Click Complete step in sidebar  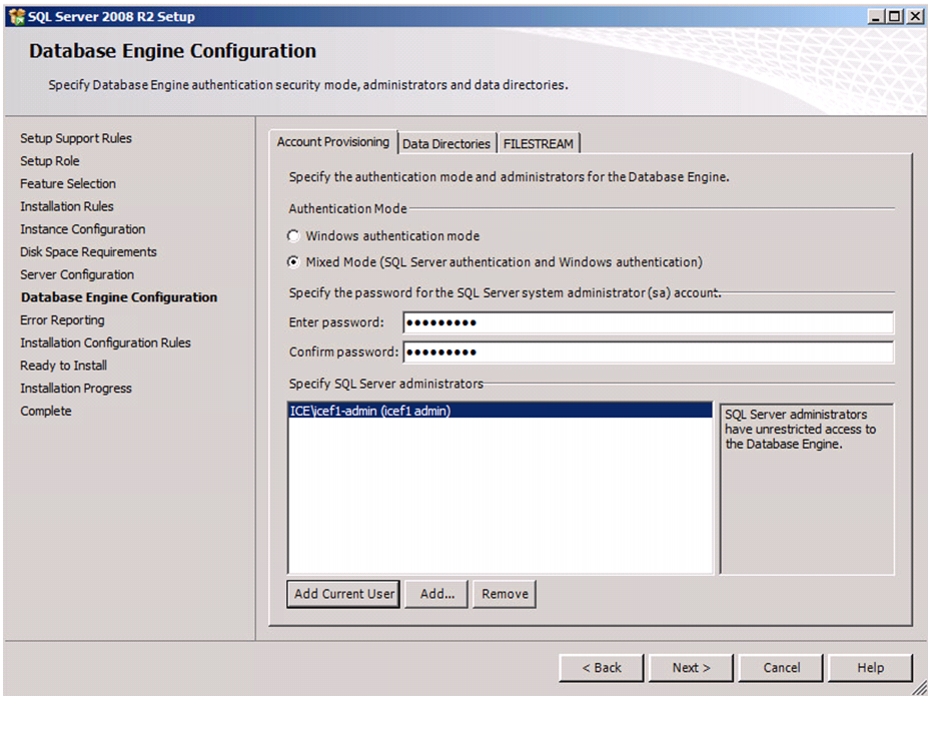tap(46, 411)
